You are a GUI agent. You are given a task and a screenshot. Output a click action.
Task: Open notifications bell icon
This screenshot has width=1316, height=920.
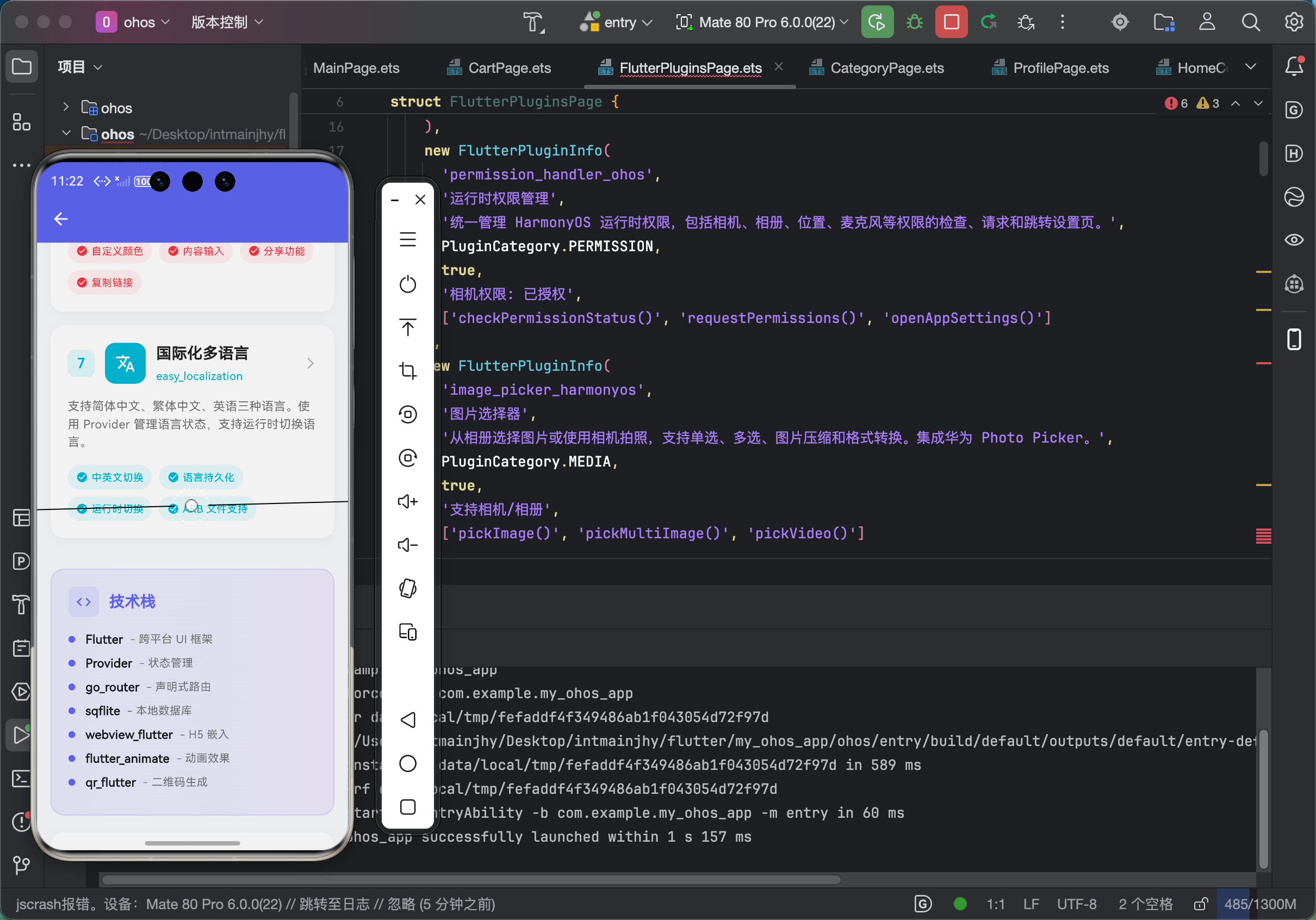pos(1294,66)
